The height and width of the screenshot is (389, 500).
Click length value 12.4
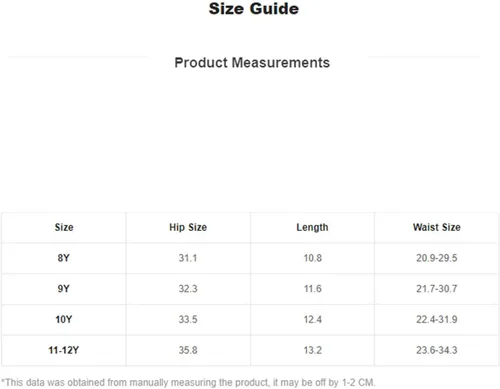click(x=313, y=319)
